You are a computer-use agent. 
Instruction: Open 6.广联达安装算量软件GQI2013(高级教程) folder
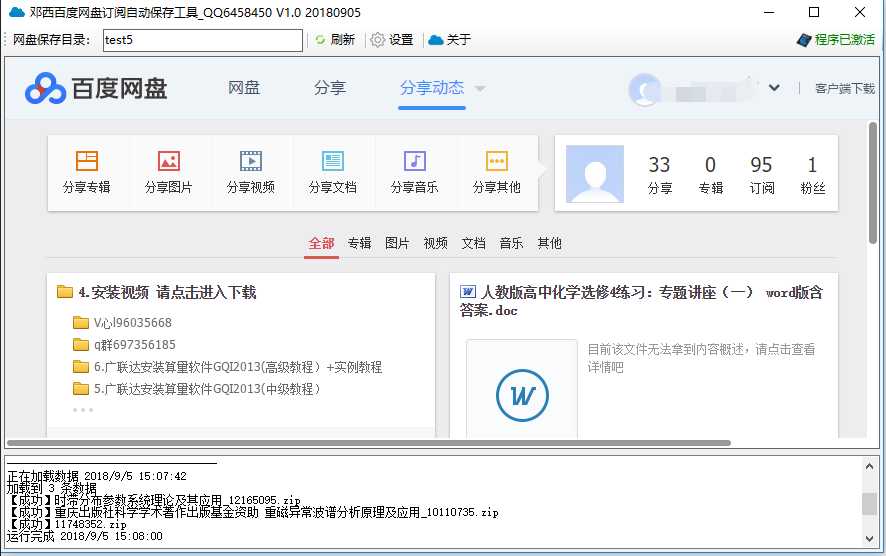pos(238,367)
